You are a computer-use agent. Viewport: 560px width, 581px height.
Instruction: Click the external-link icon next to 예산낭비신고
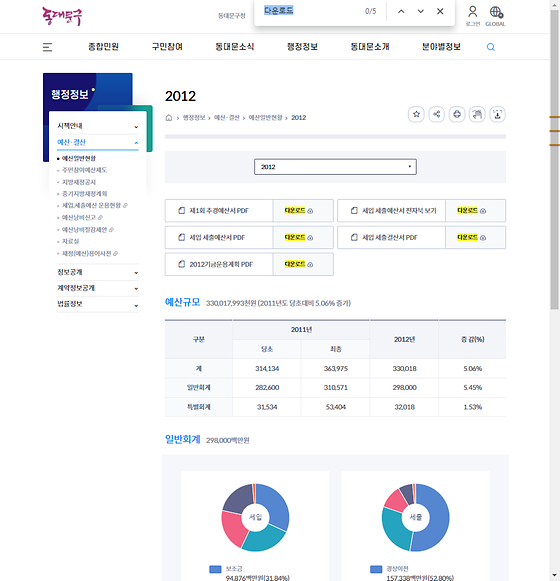click(x=100, y=218)
